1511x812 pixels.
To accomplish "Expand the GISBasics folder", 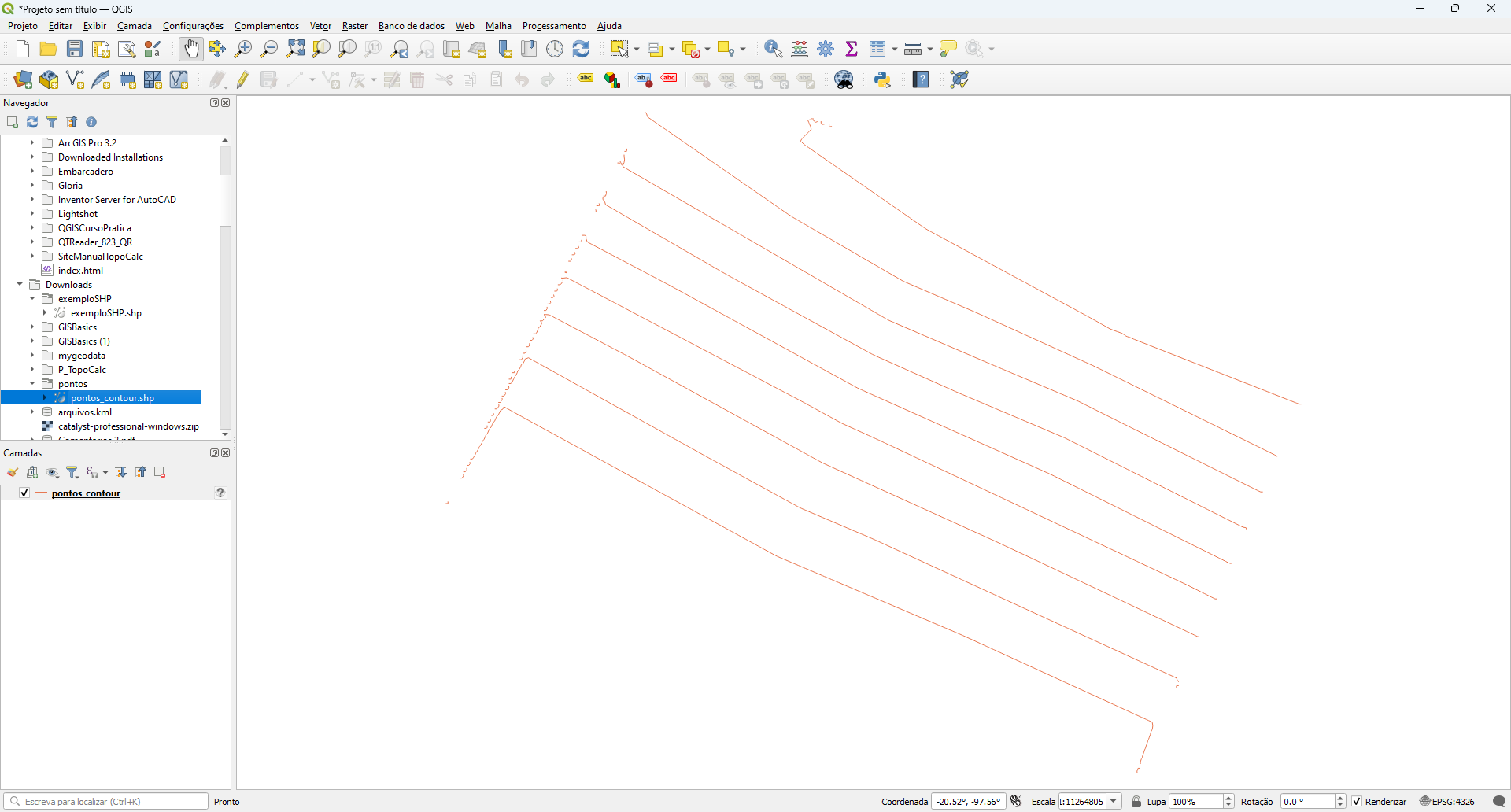I will coord(32,327).
